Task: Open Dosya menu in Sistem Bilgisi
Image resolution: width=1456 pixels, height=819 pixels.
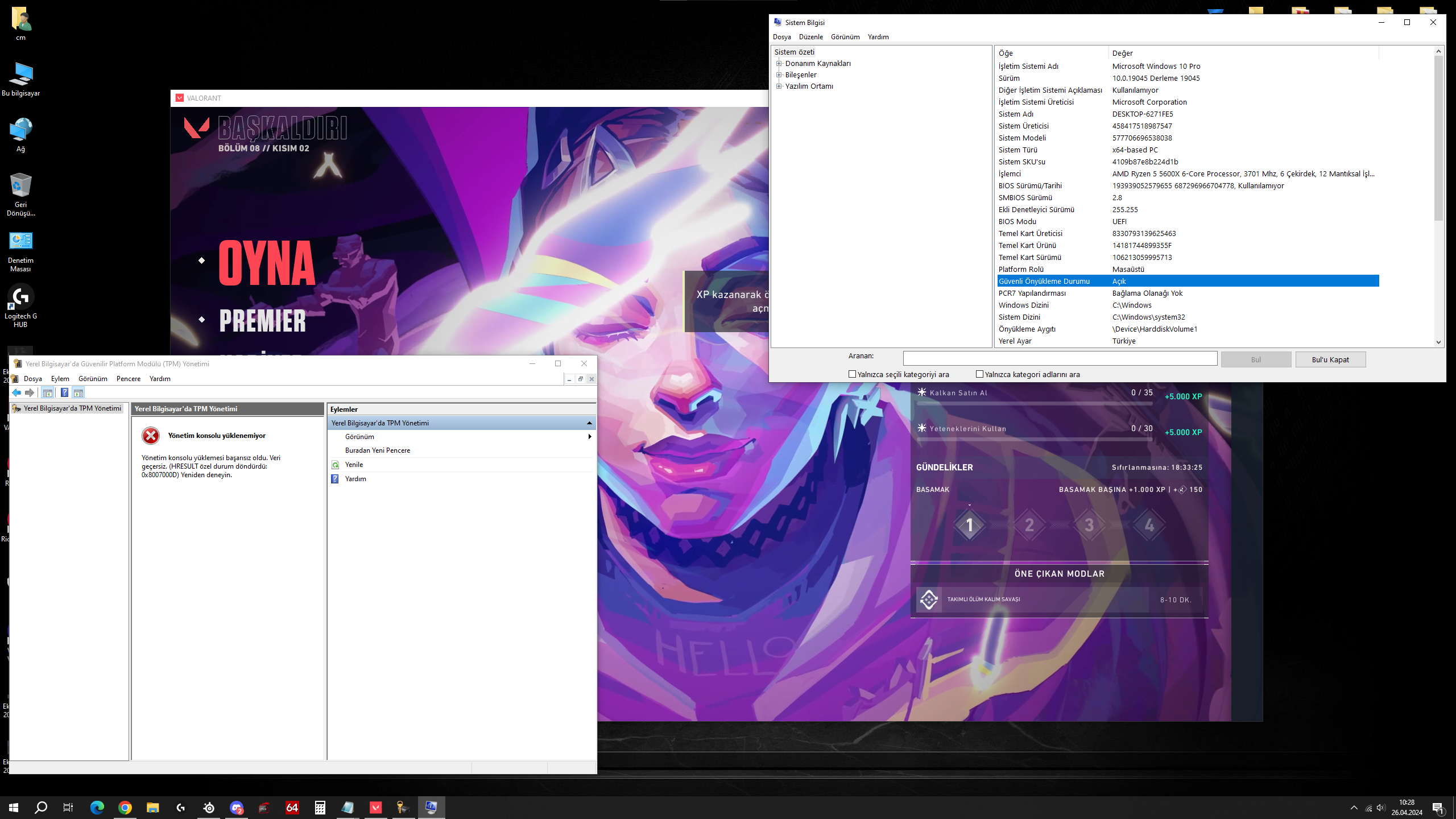Action: click(781, 37)
